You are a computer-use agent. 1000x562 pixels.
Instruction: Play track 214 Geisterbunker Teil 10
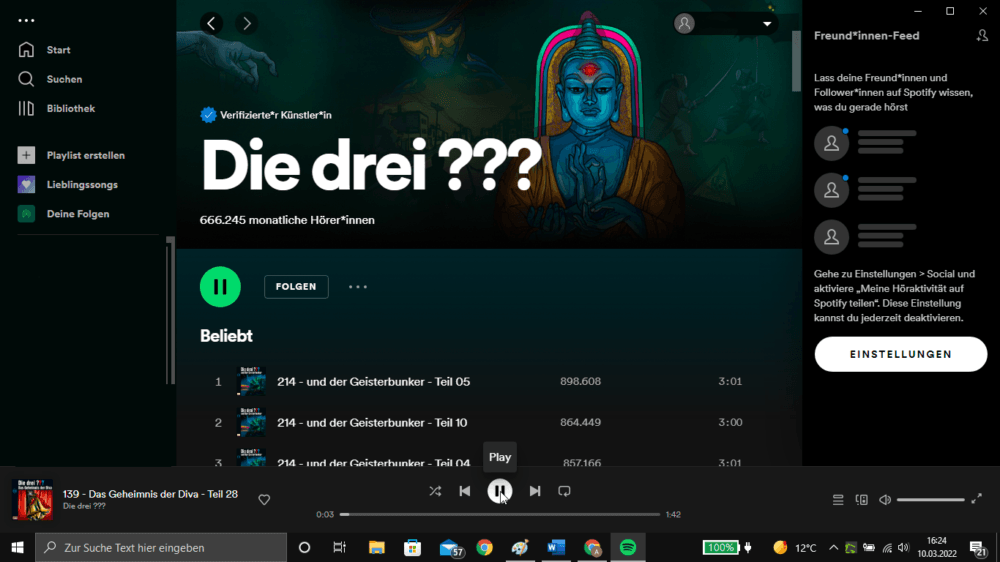point(372,422)
